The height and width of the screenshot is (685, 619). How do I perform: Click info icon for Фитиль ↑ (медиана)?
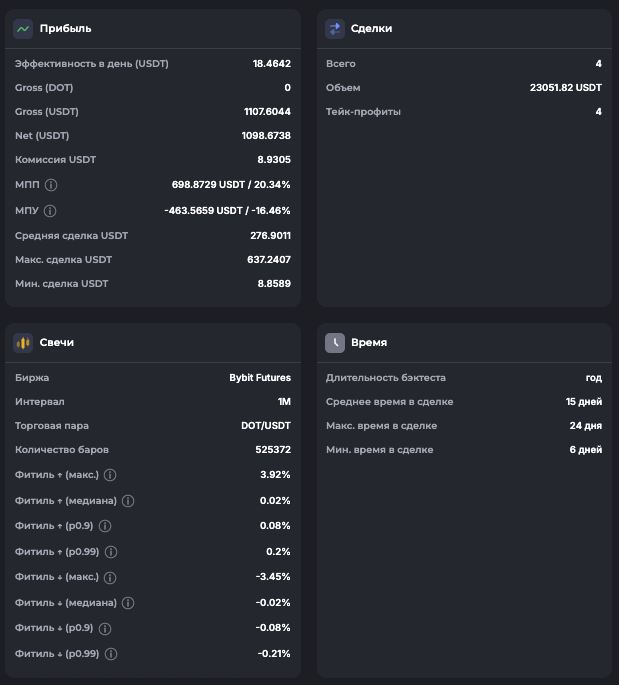click(x=128, y=501)
